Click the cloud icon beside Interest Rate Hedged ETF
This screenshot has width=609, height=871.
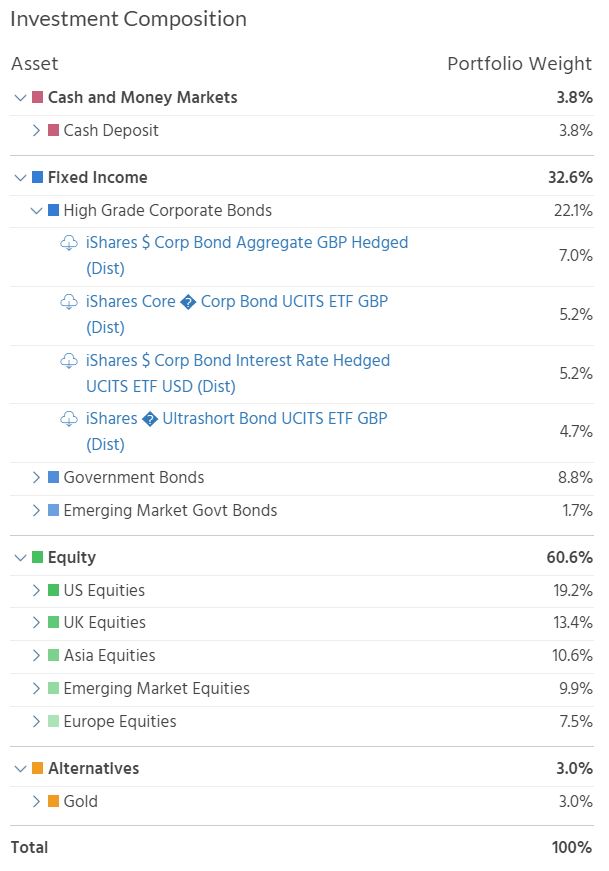click(69, 361)
